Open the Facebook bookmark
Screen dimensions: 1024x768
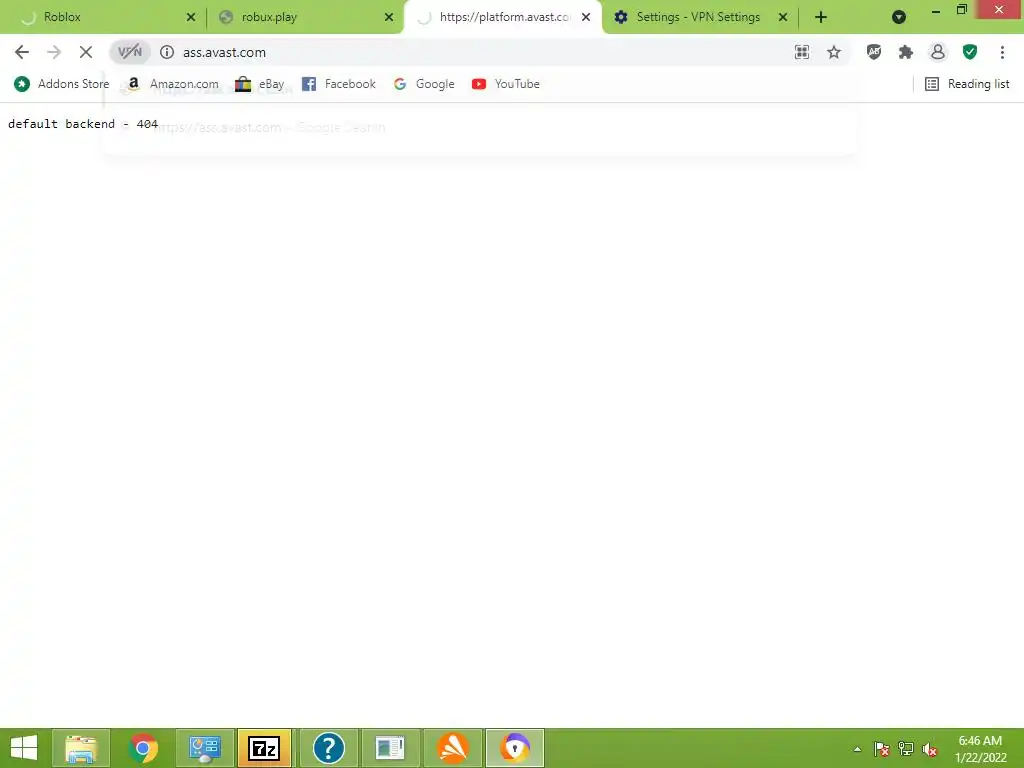[339, 84]
